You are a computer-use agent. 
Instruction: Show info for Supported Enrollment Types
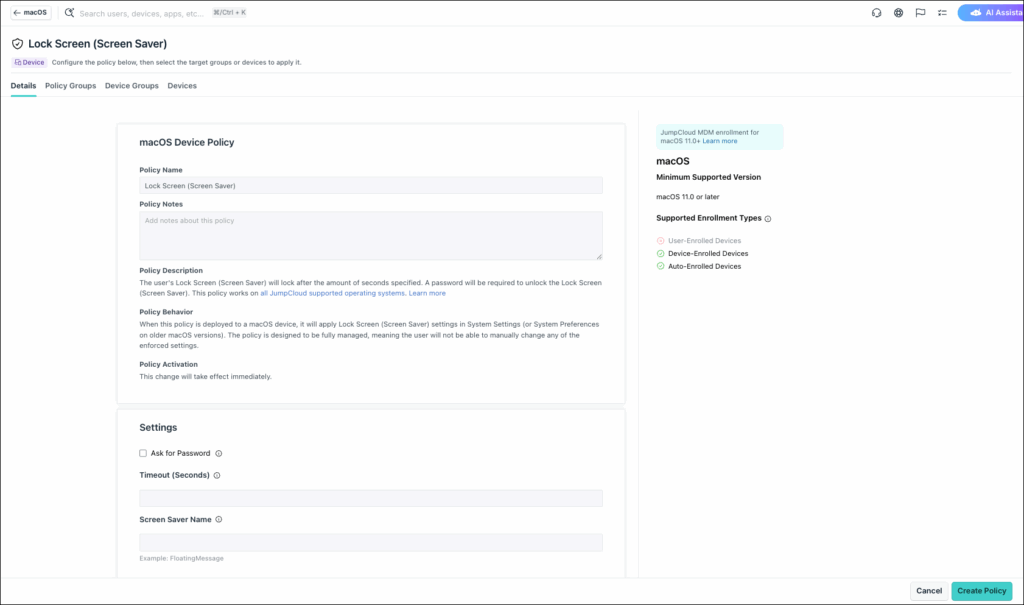(x=768, y=219)
